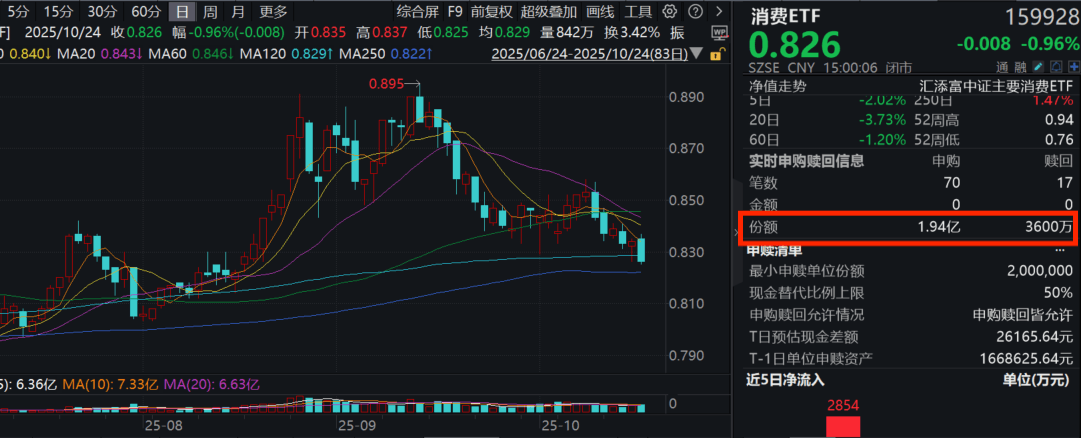Open the 工具 tools menu

point(638,12)
